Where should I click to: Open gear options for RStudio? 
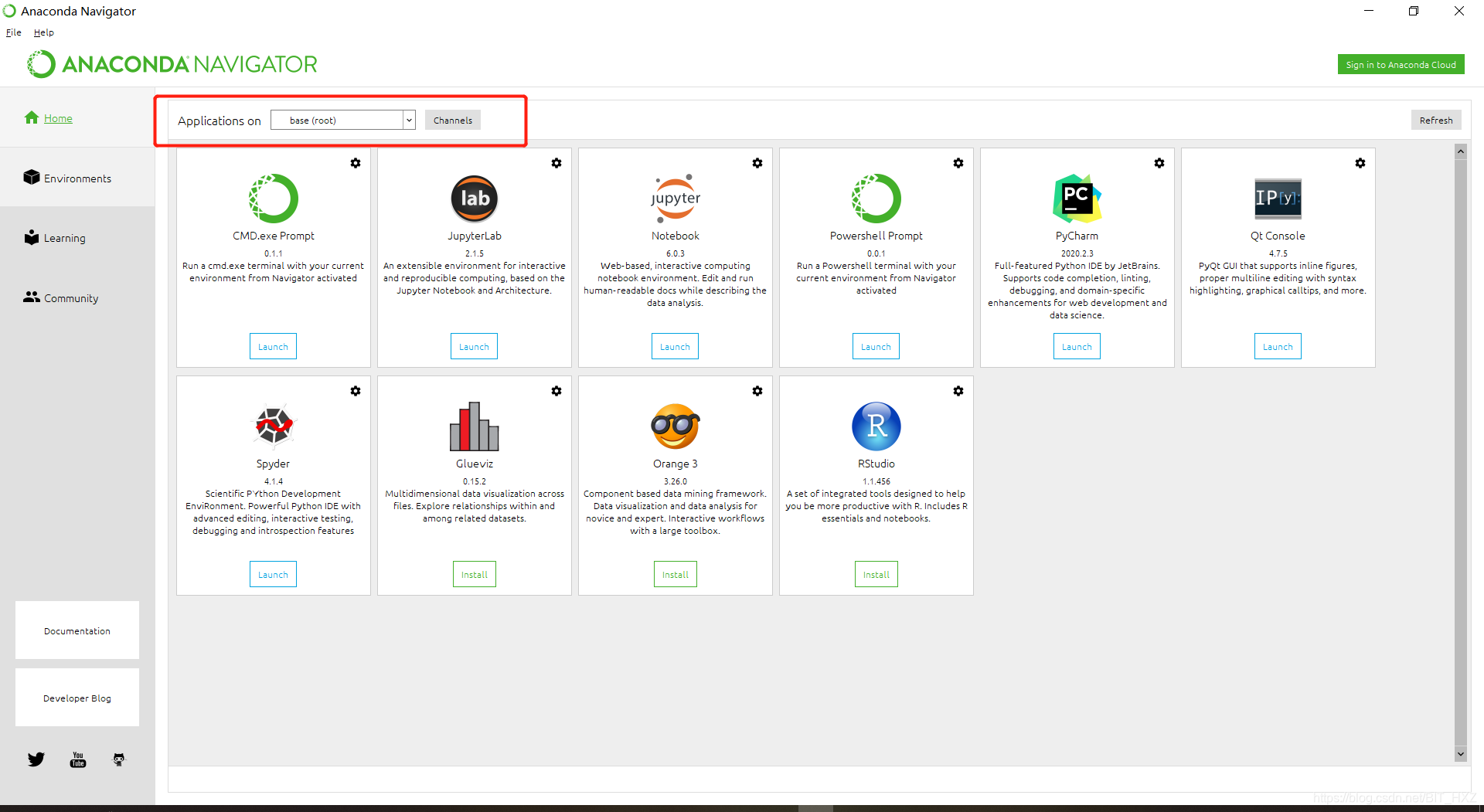(958, 391)
